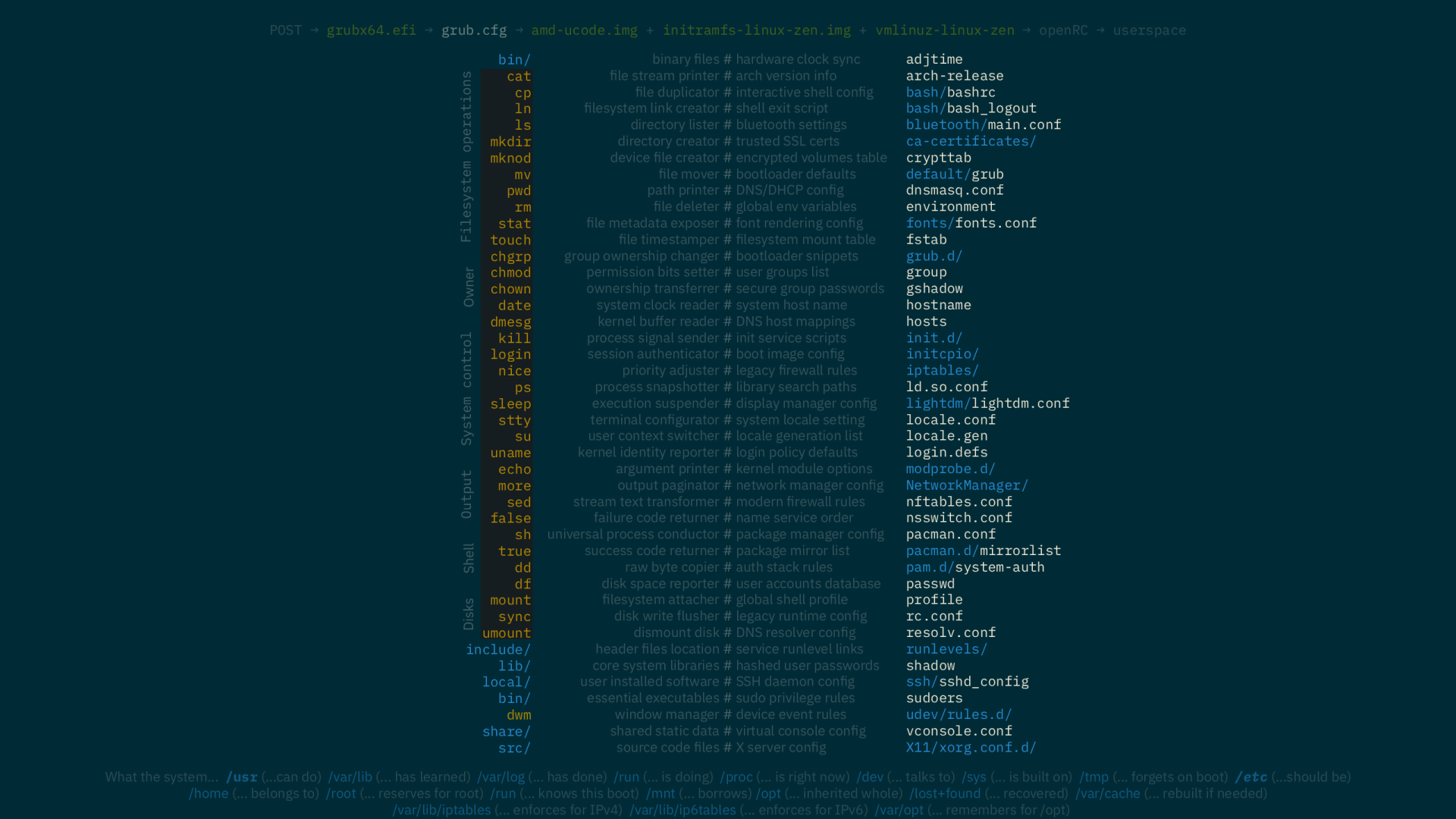Expand the NetworkManager/ folder
The height and width of the screenshot is (819, 1456).
967,485
